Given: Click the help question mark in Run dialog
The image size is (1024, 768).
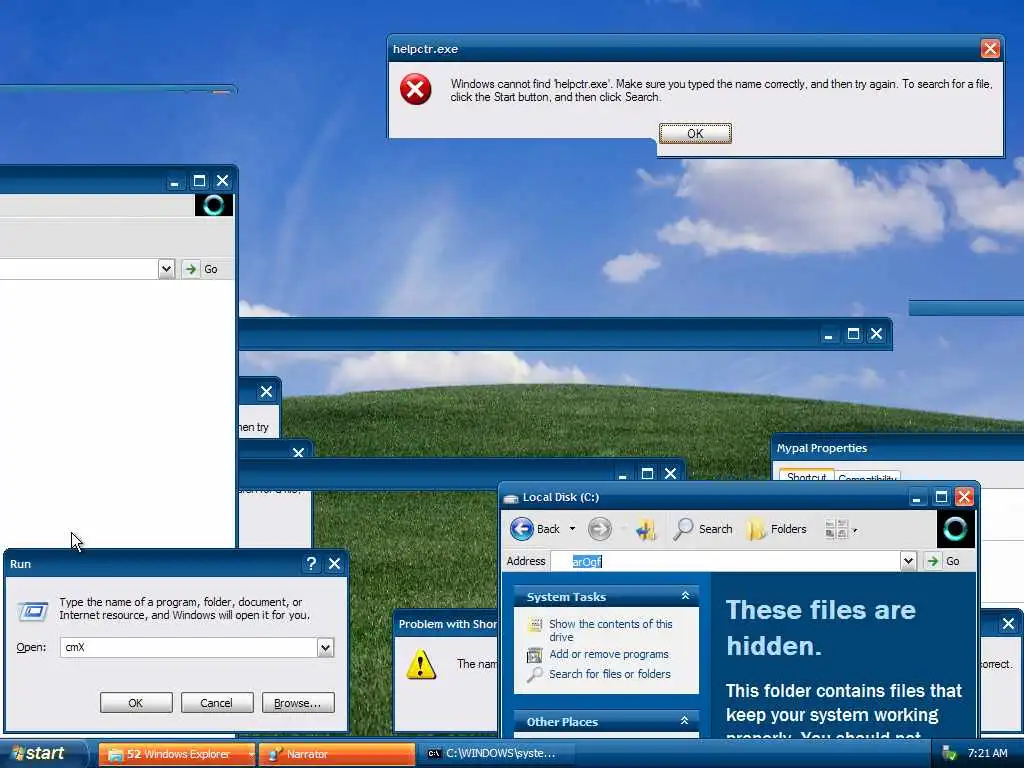Looking at the screenshot, I should click(x=311, y=564).
